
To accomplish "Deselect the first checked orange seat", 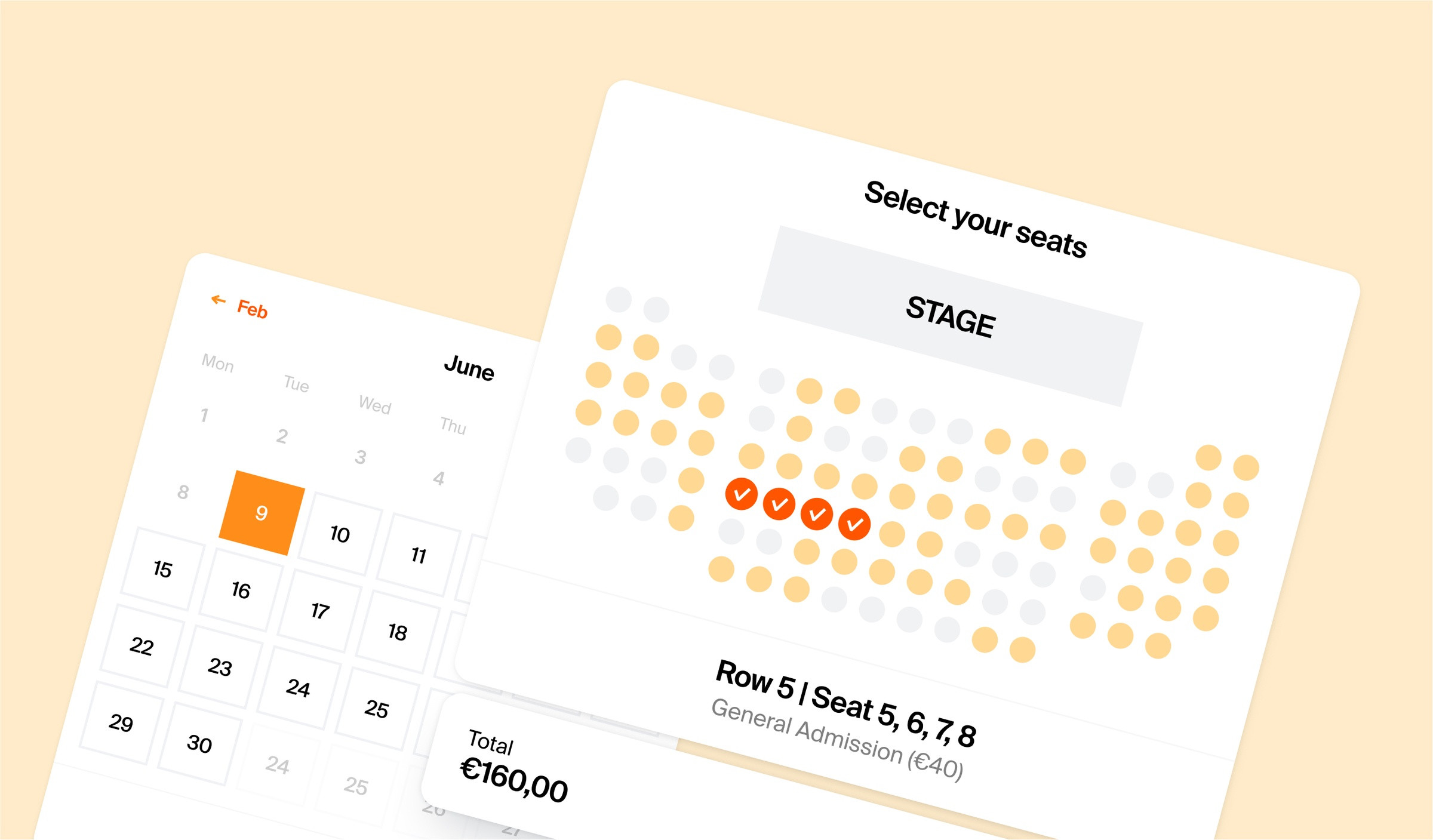I will pyautogui.click(x=741, y=494).
